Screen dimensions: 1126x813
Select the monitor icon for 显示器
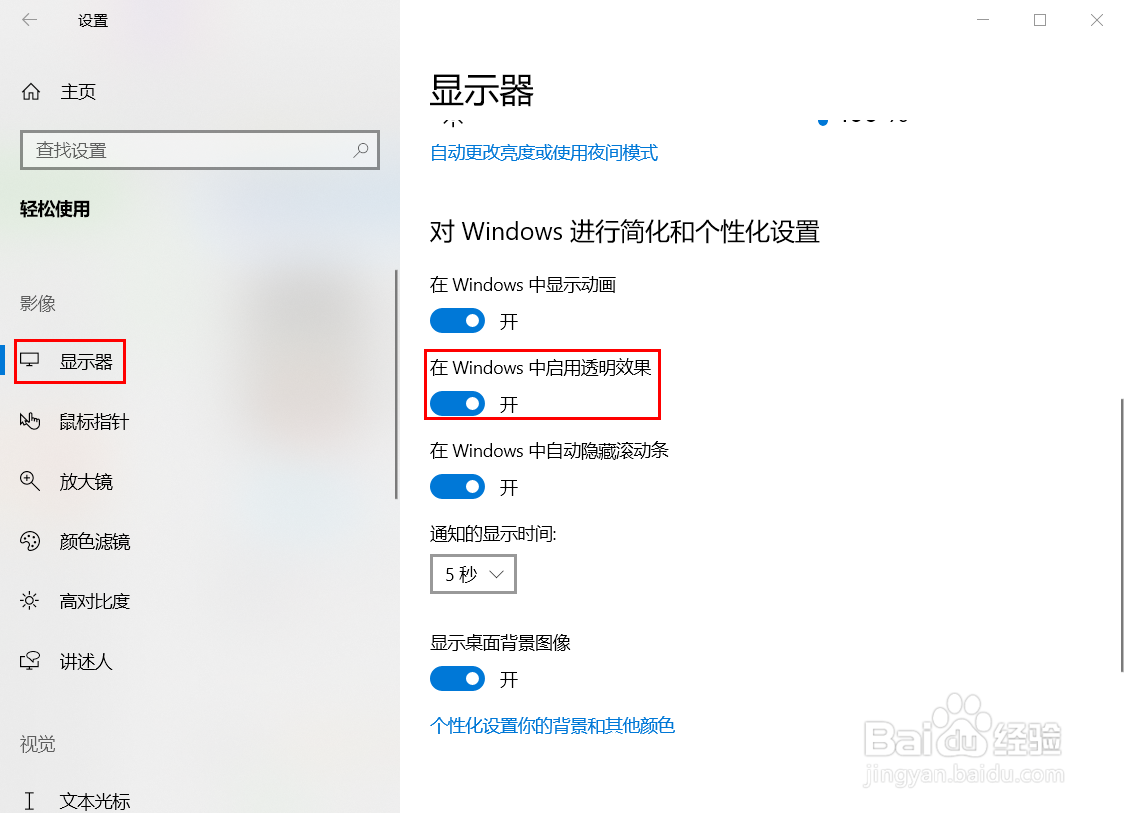click(x=29, y=361)
